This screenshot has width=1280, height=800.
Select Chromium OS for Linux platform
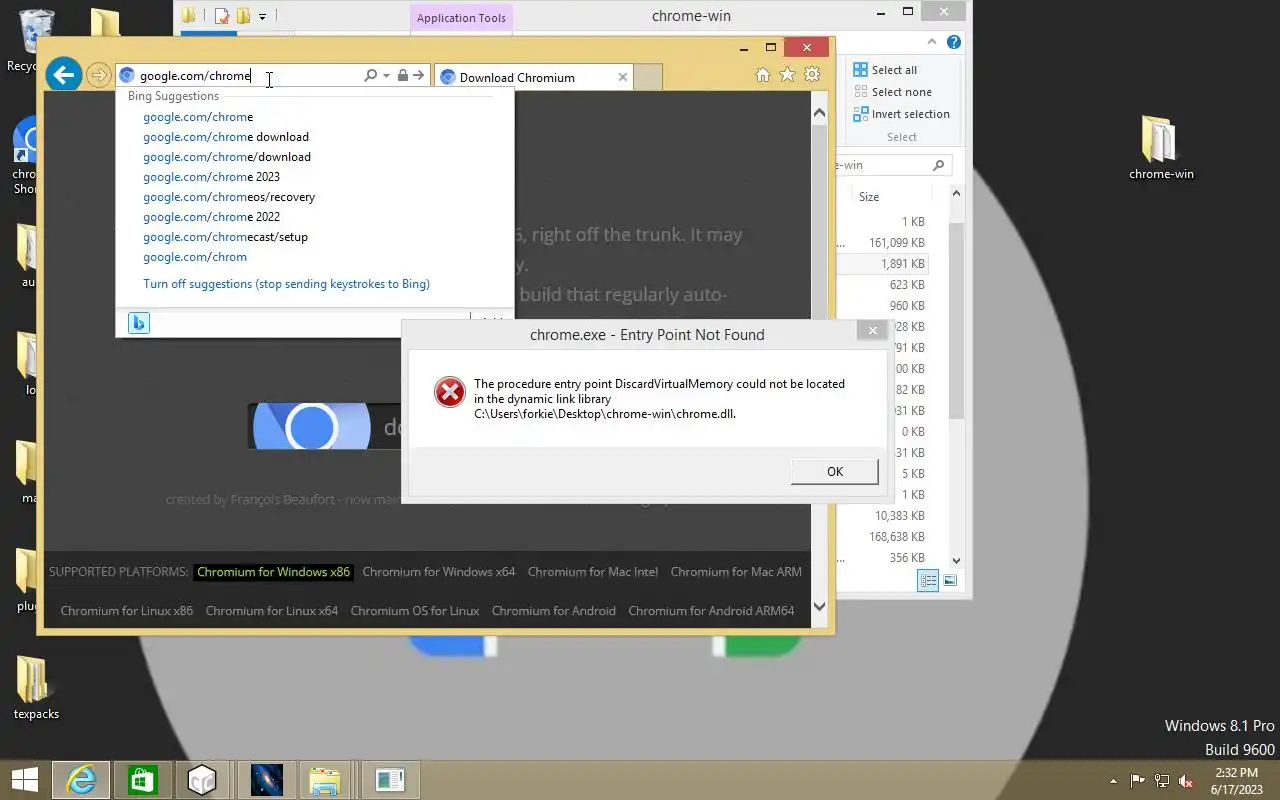415,611
